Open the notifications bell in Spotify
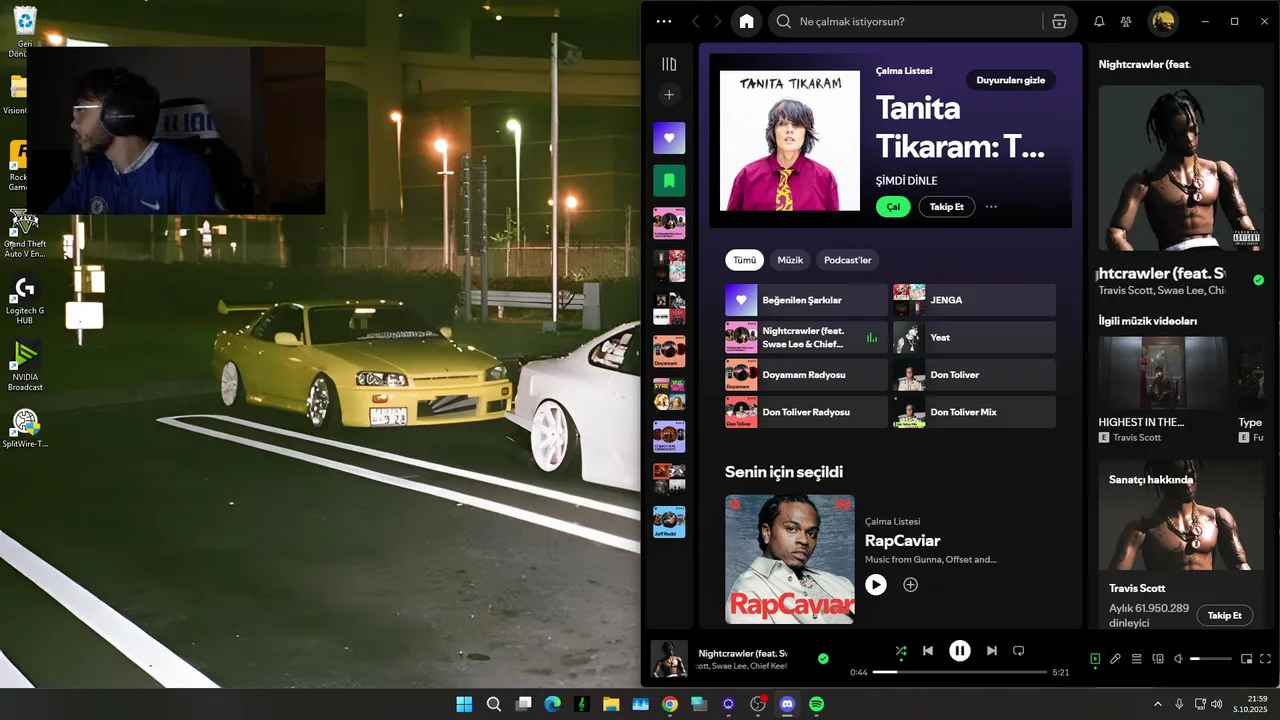This screenshot has height=720, width=1280. [x=1099, y=21]
